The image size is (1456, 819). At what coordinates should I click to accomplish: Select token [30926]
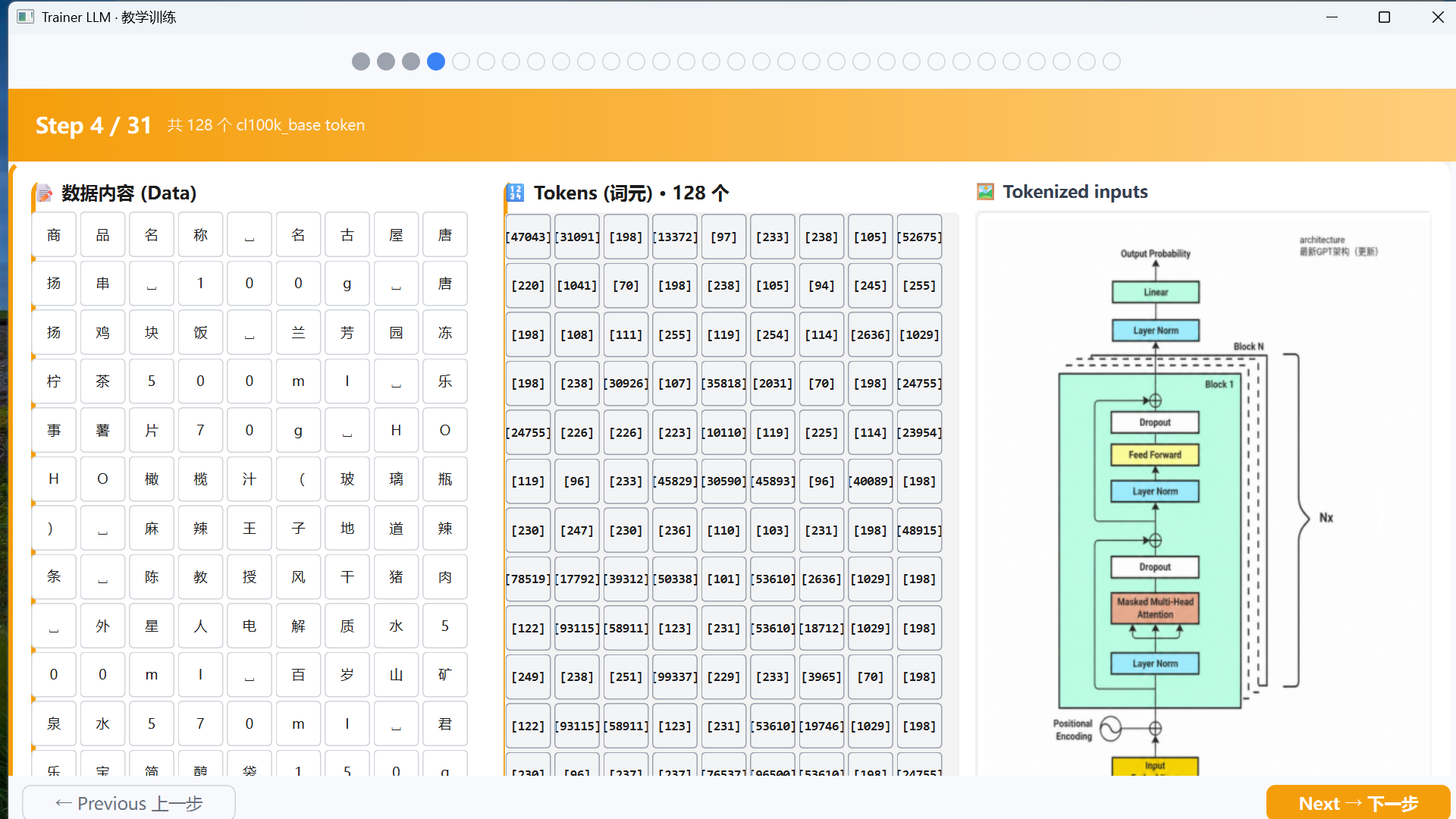(626, 384)
